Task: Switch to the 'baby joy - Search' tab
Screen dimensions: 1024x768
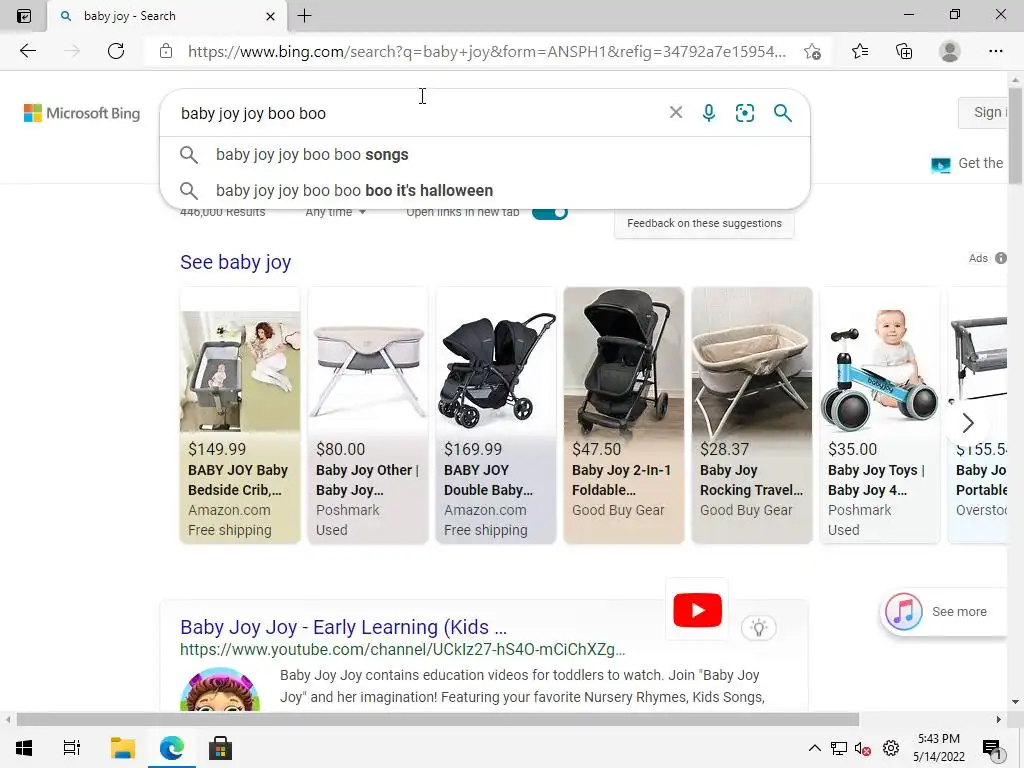Action: tap(167, 16)
